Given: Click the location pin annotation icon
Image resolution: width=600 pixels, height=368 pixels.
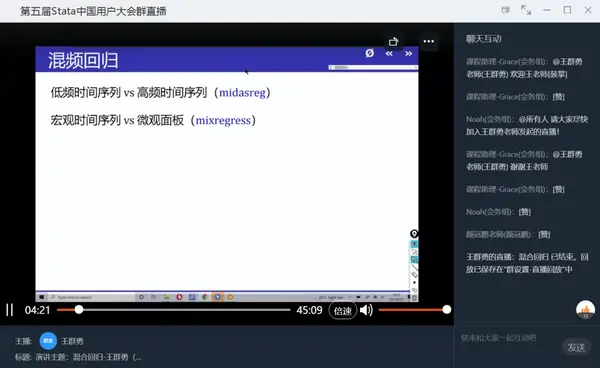Looking at the screenshot, I should pyautogui.click(x=414, y=234).
